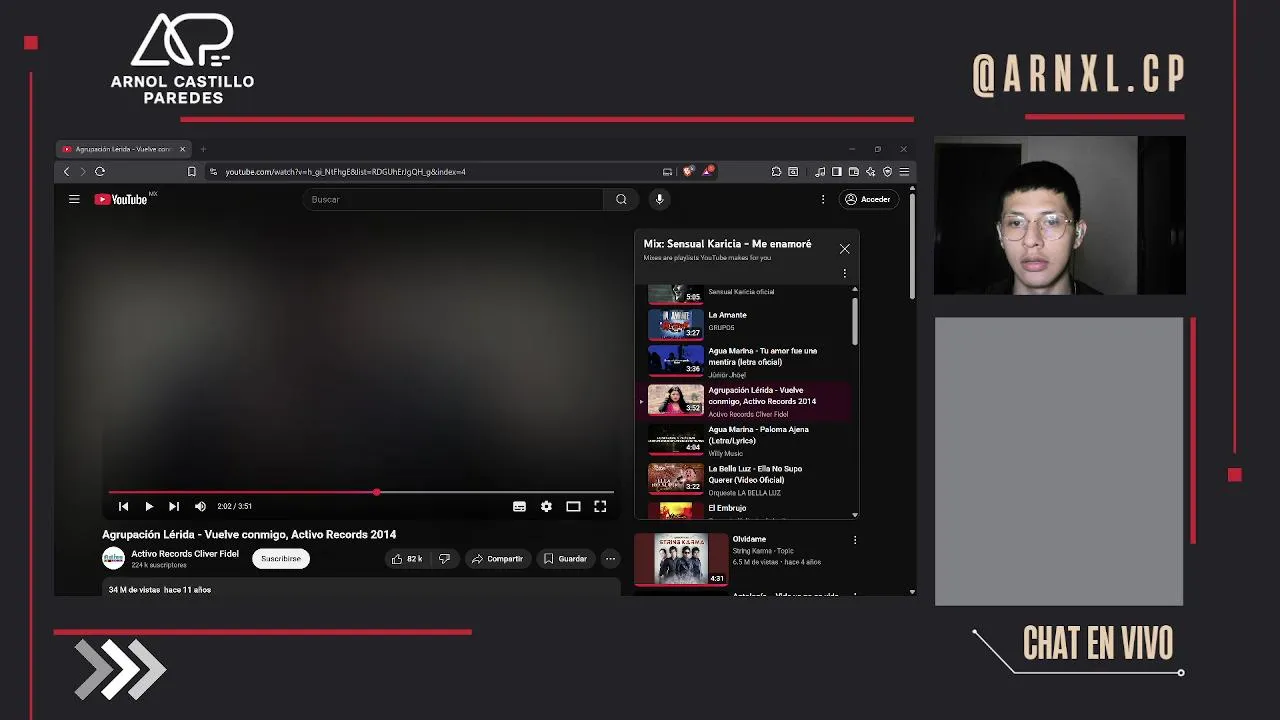Go to the YouTube home logo

[121, 199]
